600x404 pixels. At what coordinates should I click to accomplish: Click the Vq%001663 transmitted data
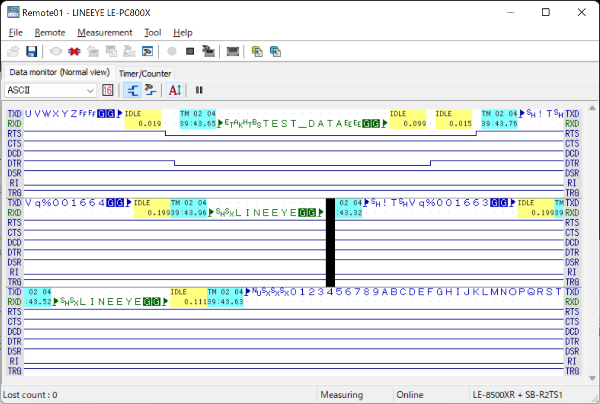pos(448,203)
